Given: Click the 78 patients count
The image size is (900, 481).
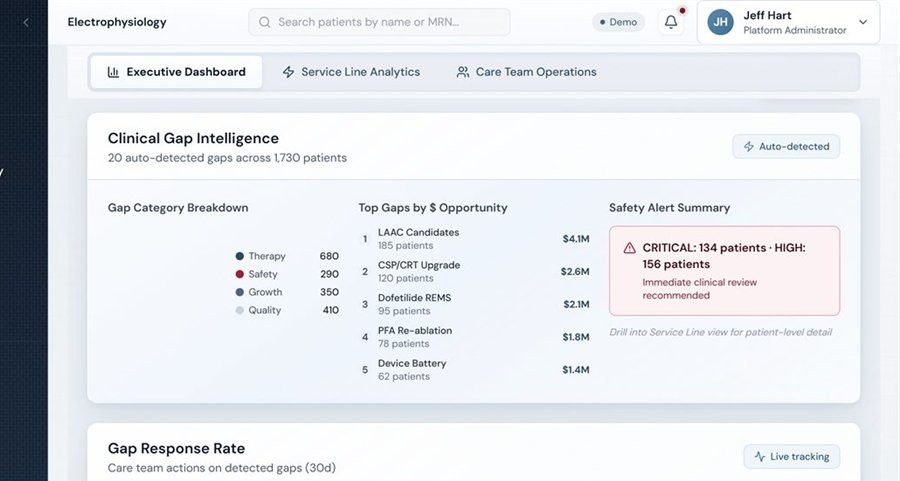Looking at the screenshot, I should 403,344.
